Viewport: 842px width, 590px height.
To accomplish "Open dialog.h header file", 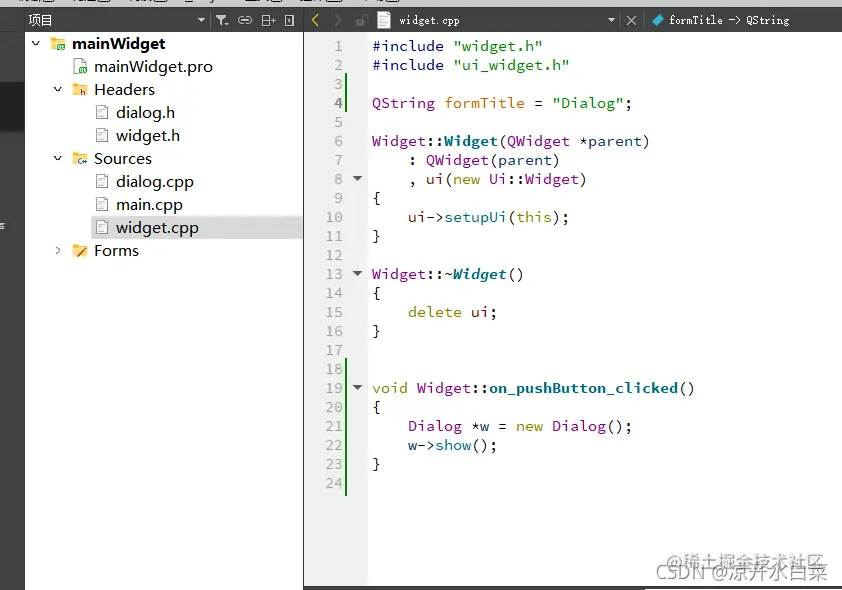I will pyautogui.click(x=145, y=113).
